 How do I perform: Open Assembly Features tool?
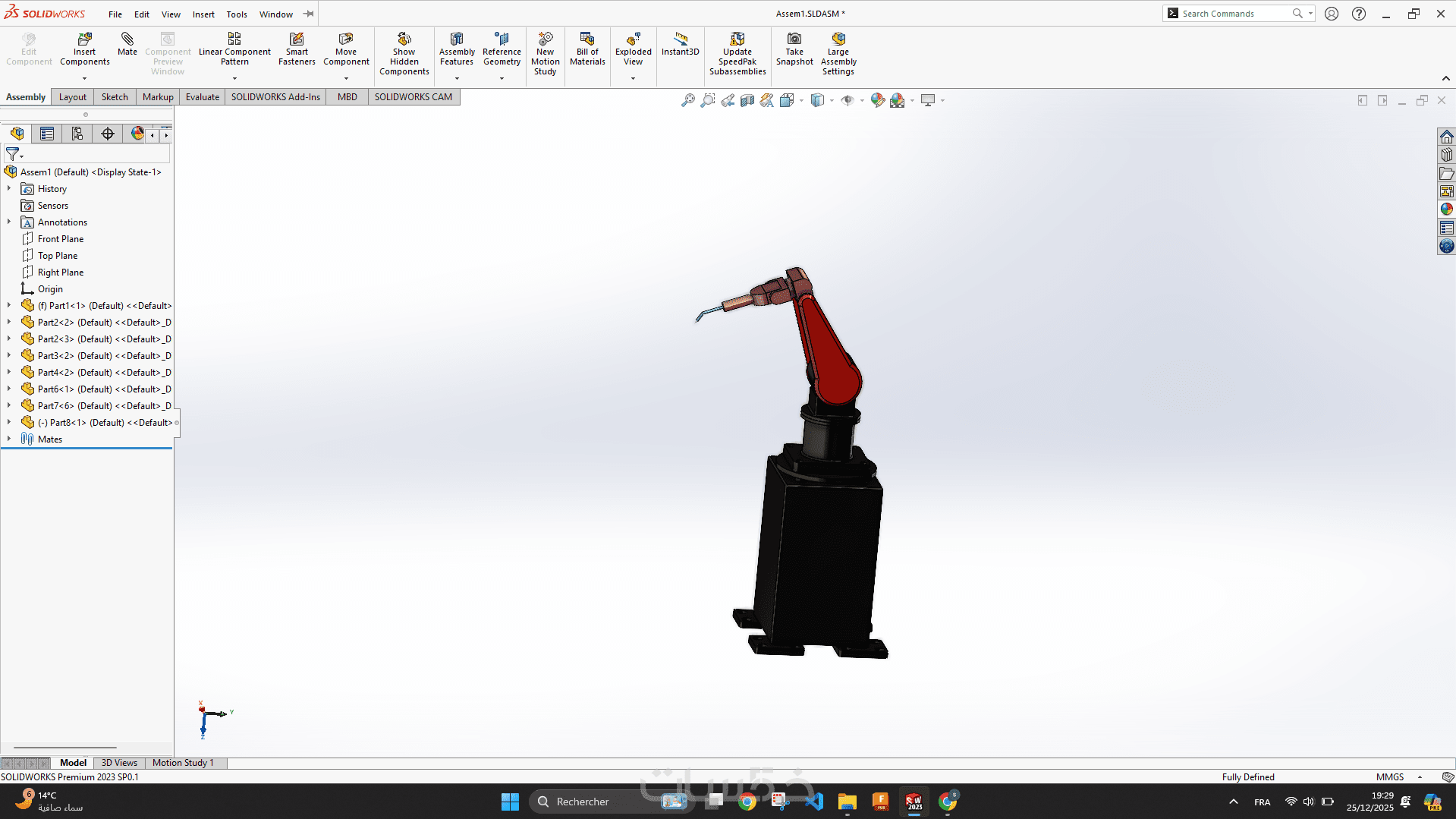pos(457,49)
